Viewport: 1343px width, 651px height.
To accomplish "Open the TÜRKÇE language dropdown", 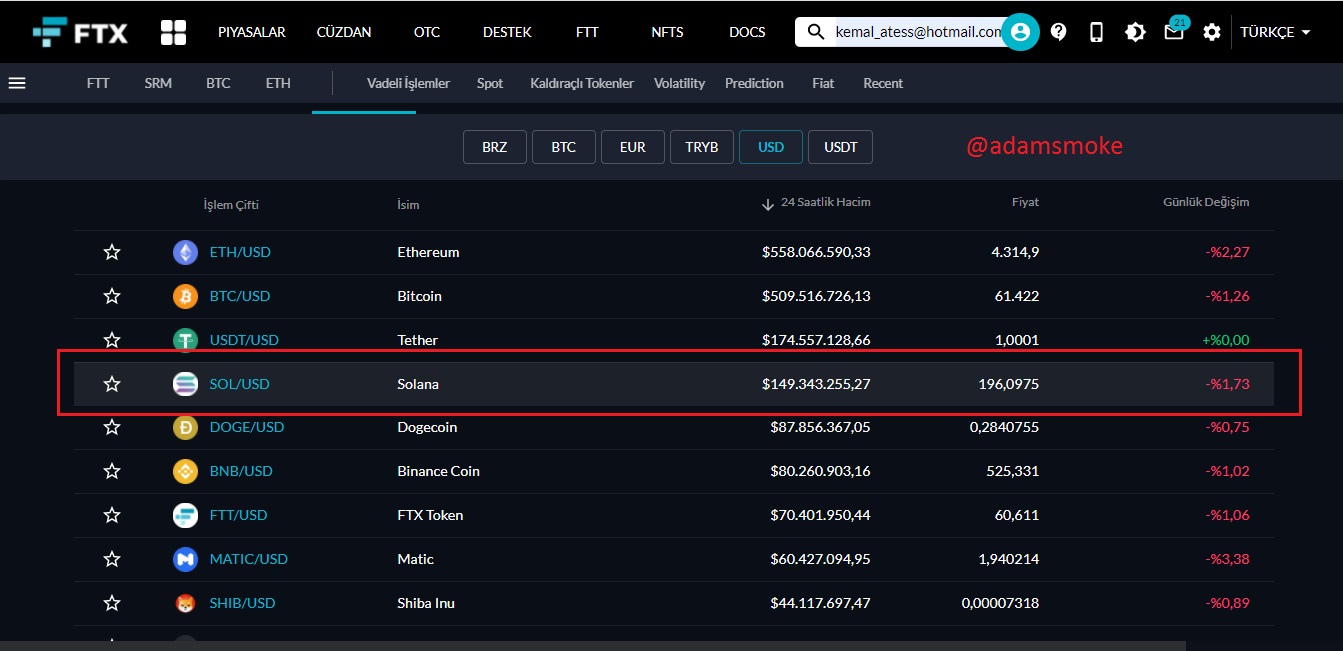I will click(1276, 32).
